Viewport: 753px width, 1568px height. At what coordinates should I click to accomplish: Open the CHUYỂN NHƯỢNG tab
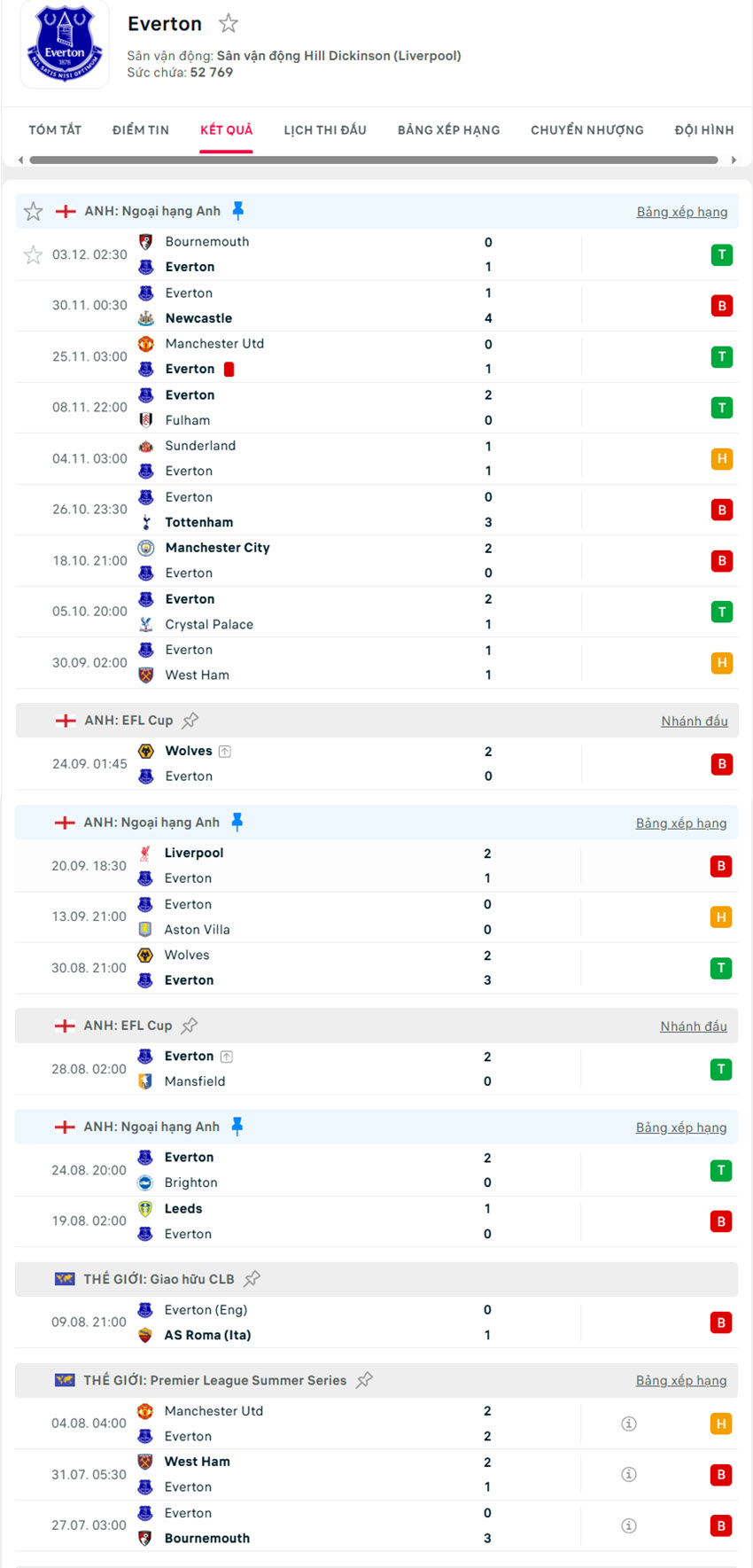click(586, 129)
